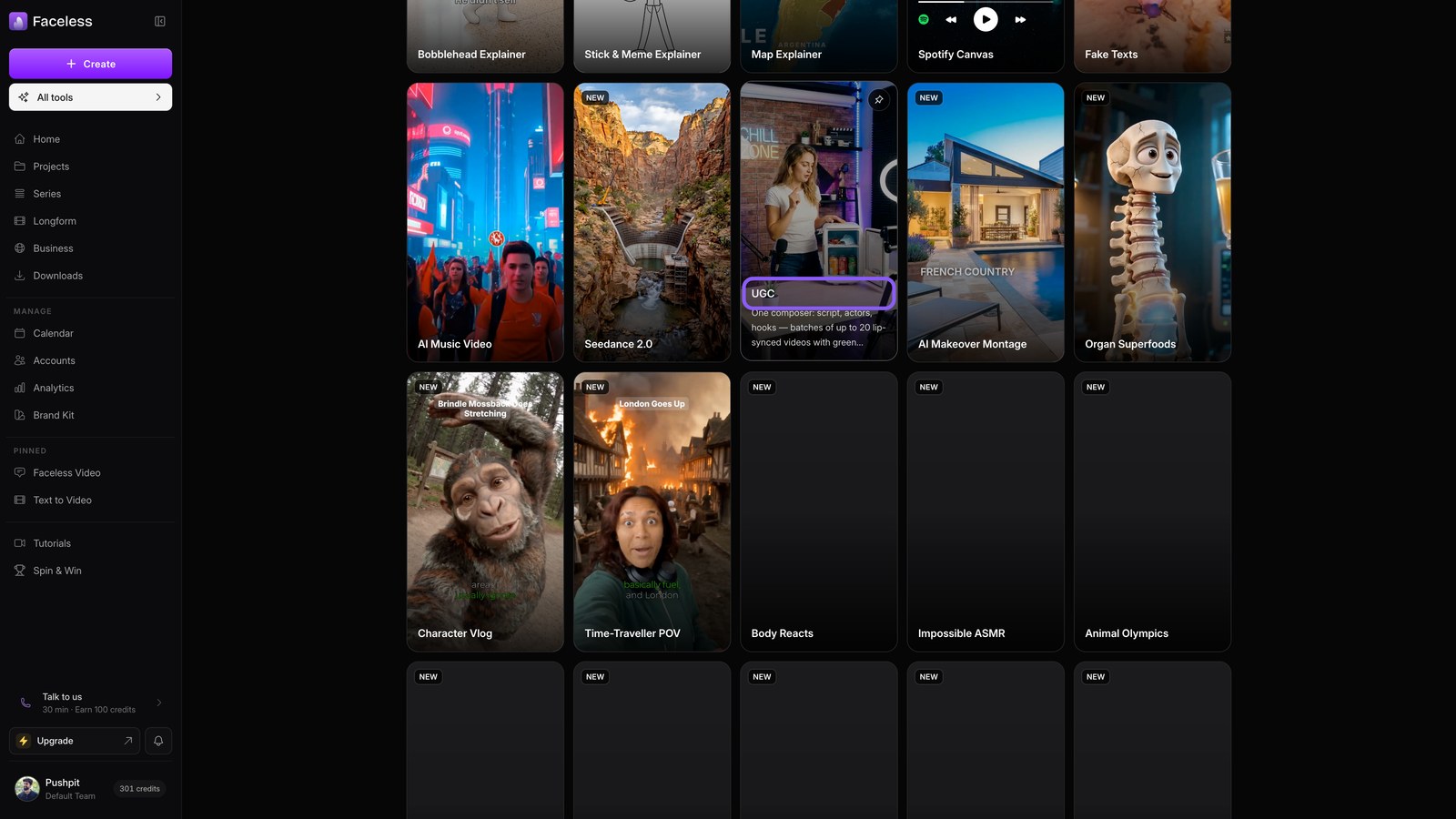Click the Upgrade button
1456x819 pixels.
[75, 741]
